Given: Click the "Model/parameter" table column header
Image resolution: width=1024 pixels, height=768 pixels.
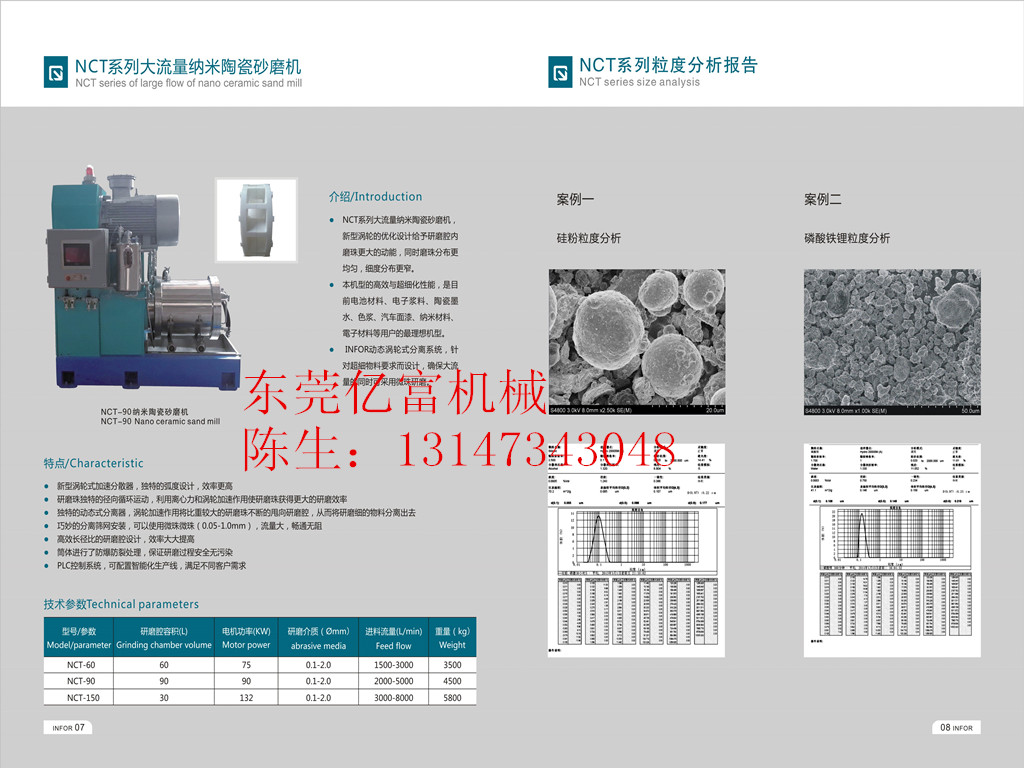Looking at the screenshot, I should tap(79, 638).
